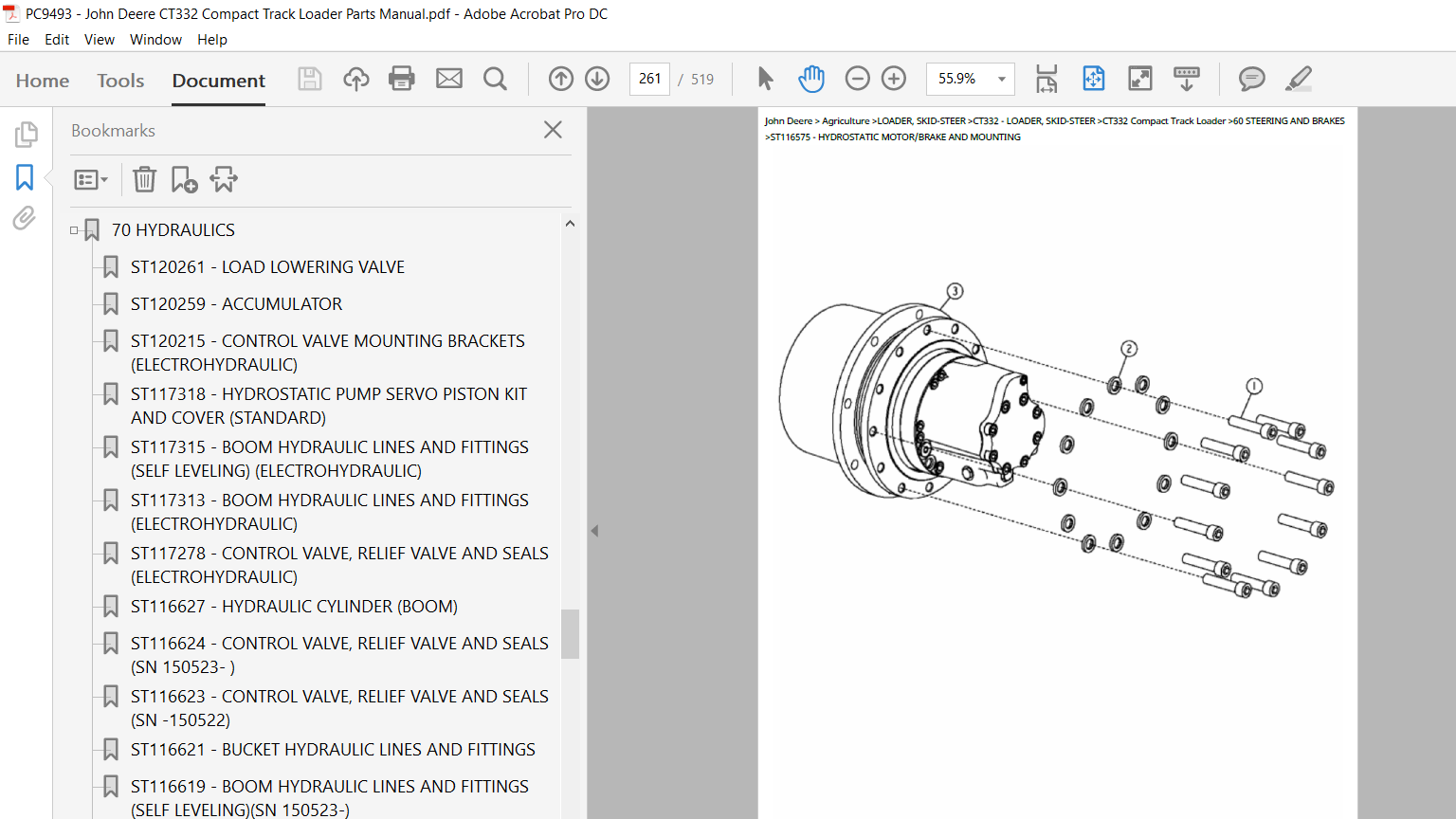Open bookmark ST117315 Boom Hydraulic Lines
Screen dimensions: 1456x819
point(330,459)
